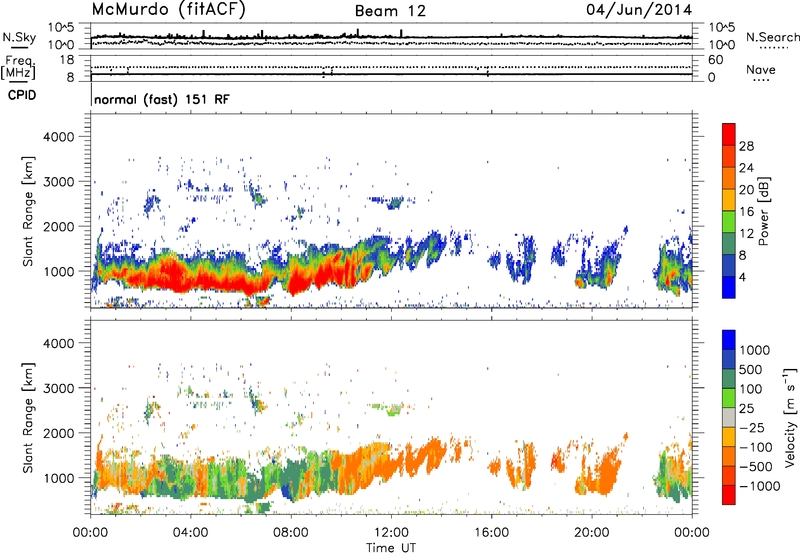Select the Beam 12 heading
Viewport: 800px width, 554px height.
click(x=390, y=11)
